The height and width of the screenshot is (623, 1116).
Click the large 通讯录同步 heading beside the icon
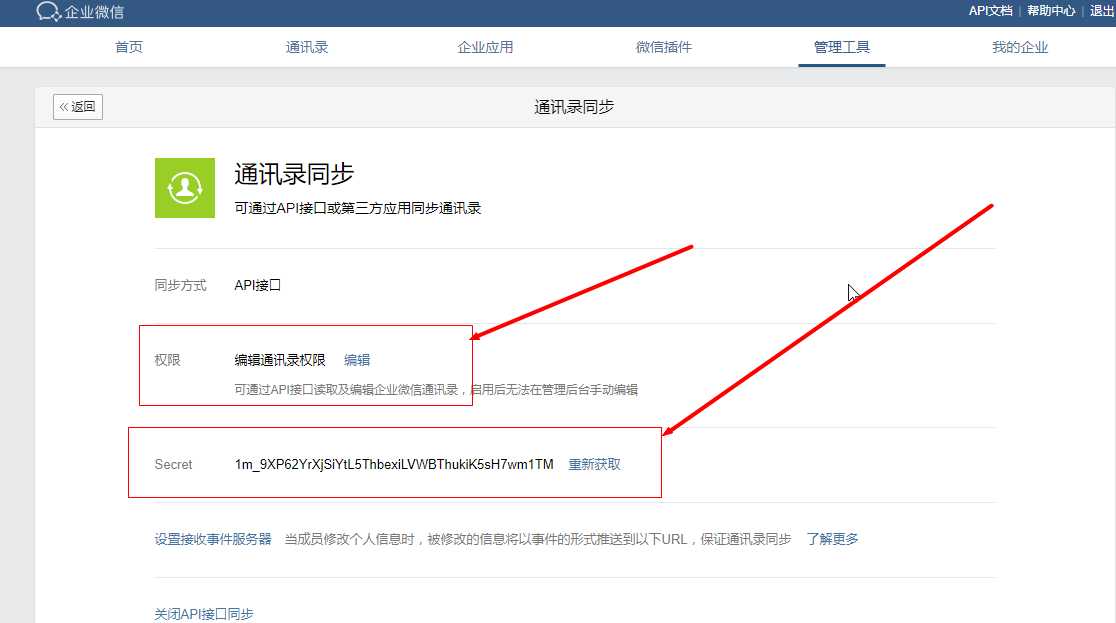pyautogui.click(x=294, y=174)
